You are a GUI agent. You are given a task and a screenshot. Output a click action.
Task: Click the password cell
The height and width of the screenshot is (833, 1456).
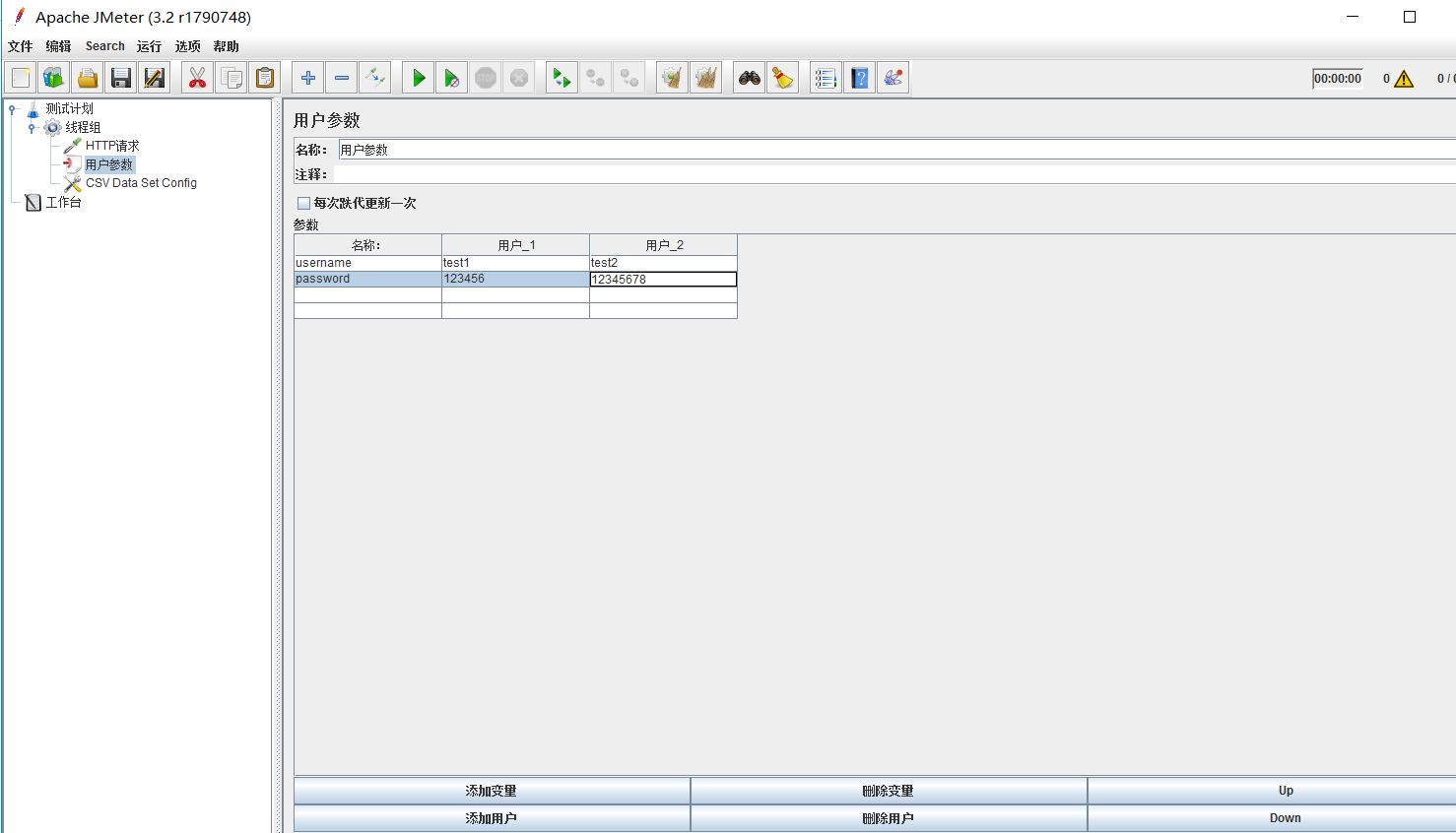tap(367, 279)
